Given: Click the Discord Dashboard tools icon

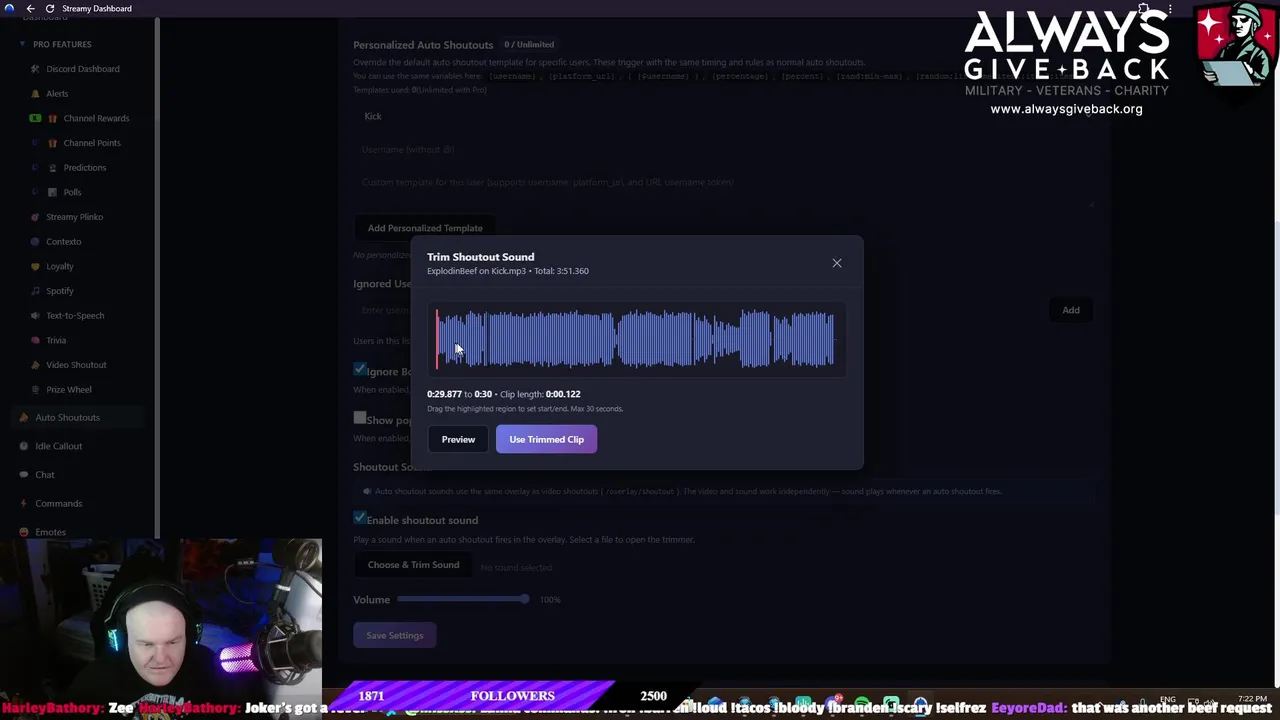Looking at the screenshot, I should click(36, 69).
